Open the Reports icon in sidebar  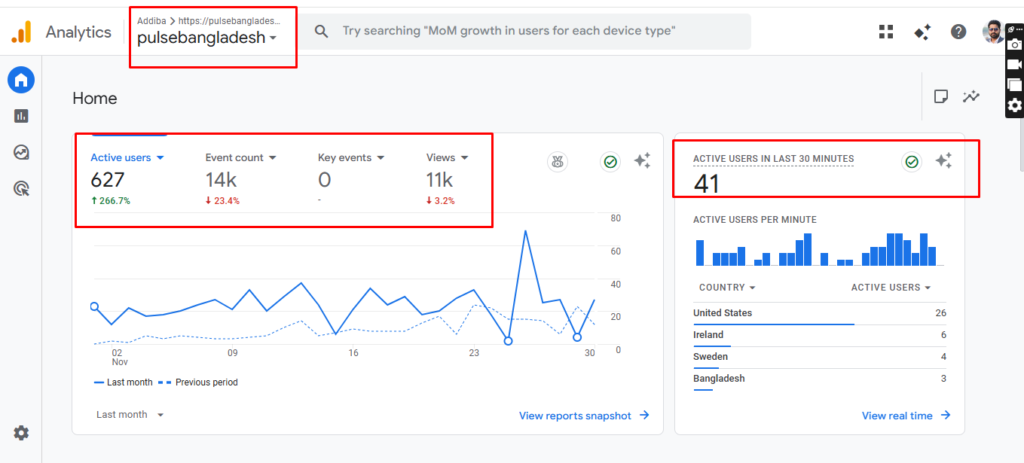click(x=21, y=116)
